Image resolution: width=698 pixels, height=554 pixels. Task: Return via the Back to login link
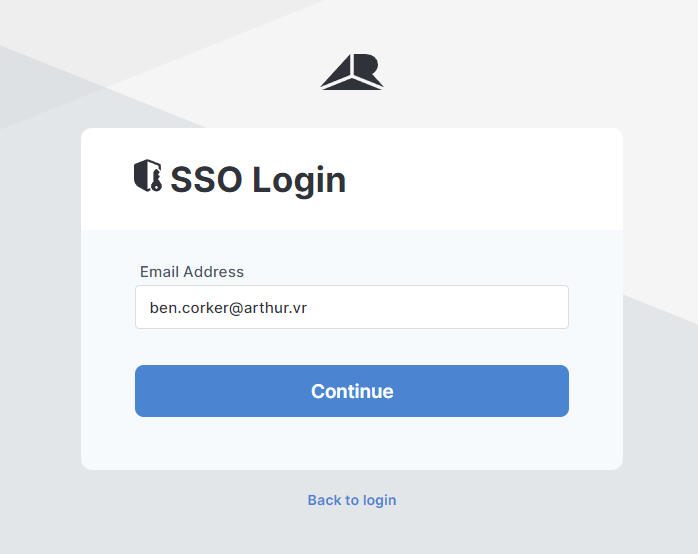352,500
